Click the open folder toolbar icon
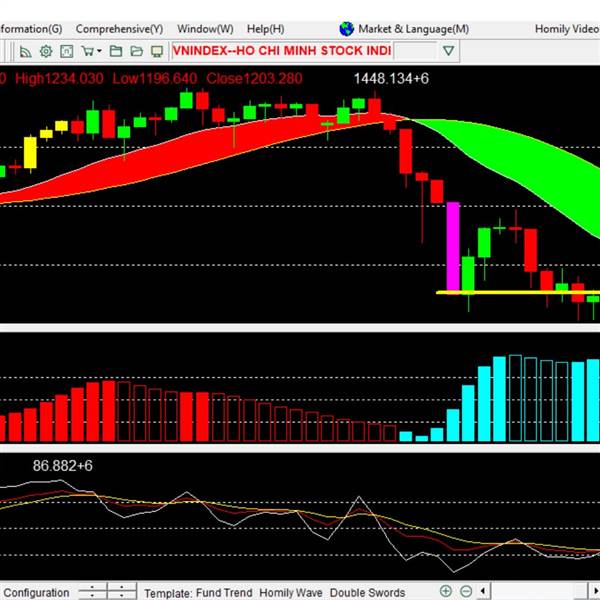Viewport: 600px width, 600px height. 137,51
